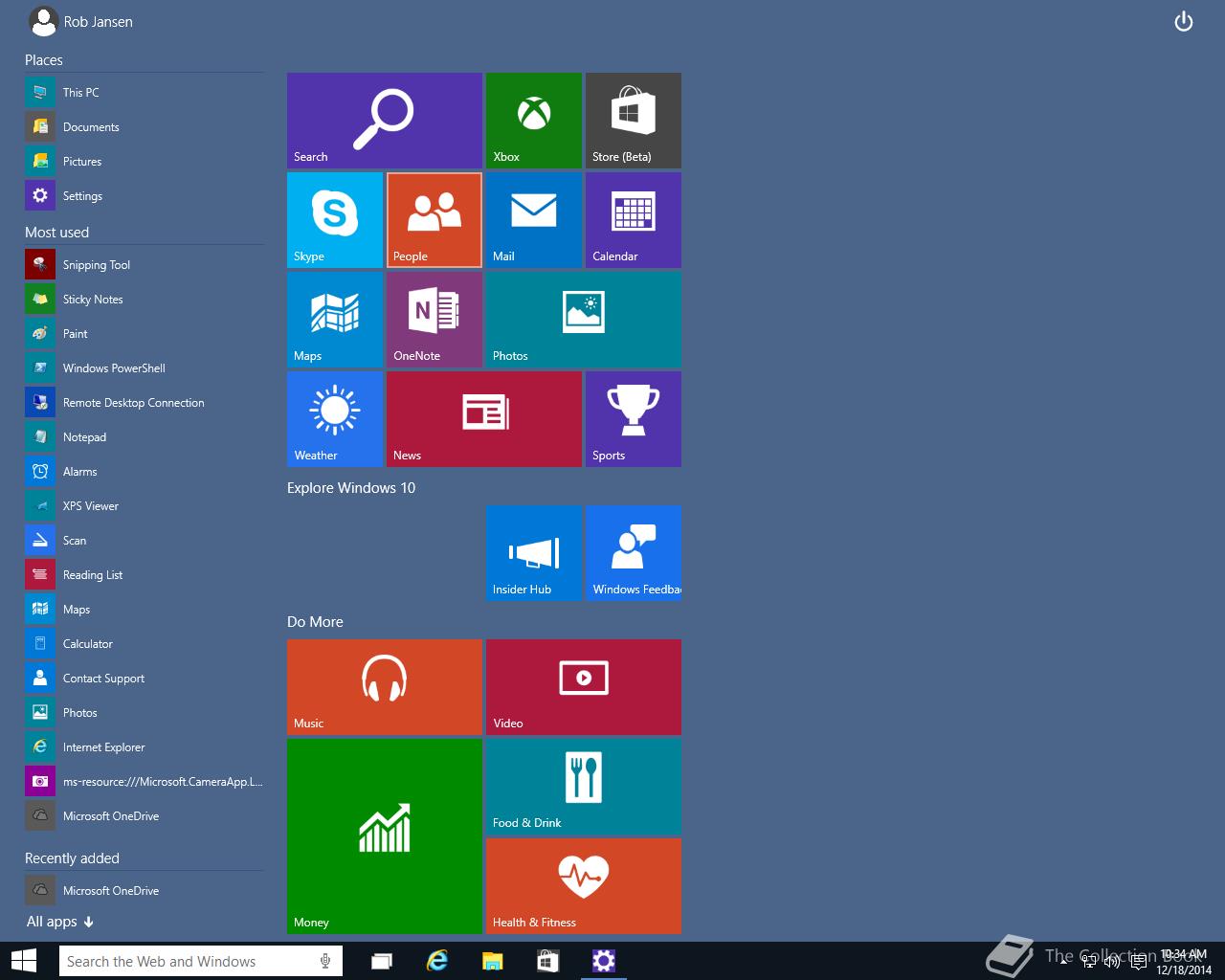Image resolution: width=1225 pixels, height=980 pixels.
Task: Launch the Xbox tile
Action: [x=534, y=121]
